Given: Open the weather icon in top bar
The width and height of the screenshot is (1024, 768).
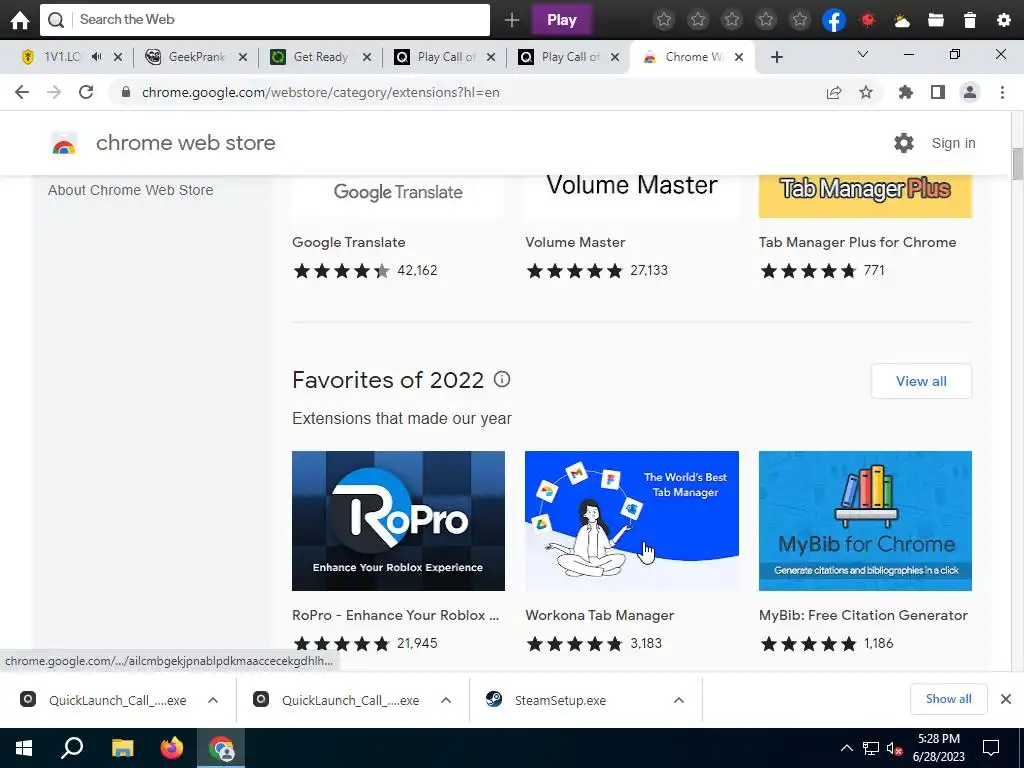Looking at the screenshot, I should [x=902, y=21].
